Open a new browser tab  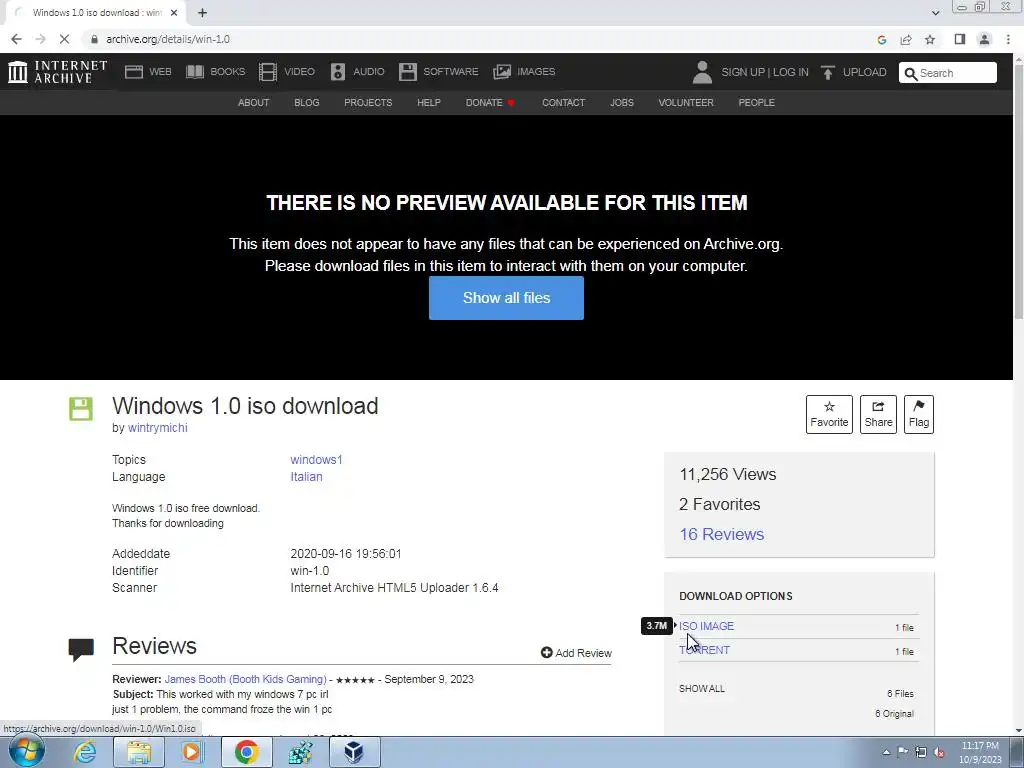tap(202, 12)
